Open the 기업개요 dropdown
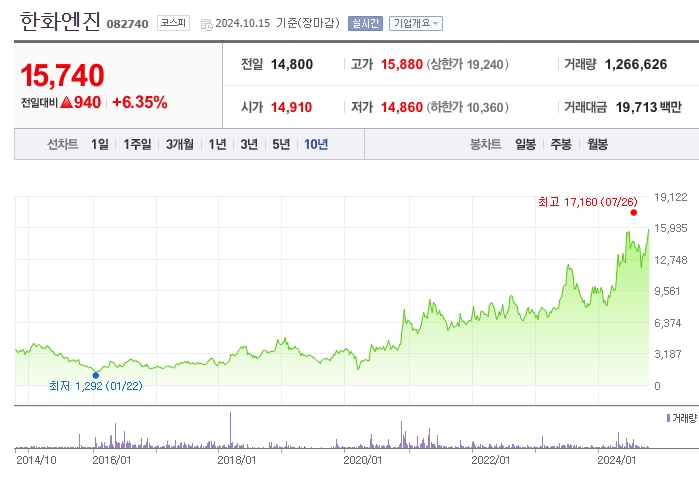 click(415, 23)
